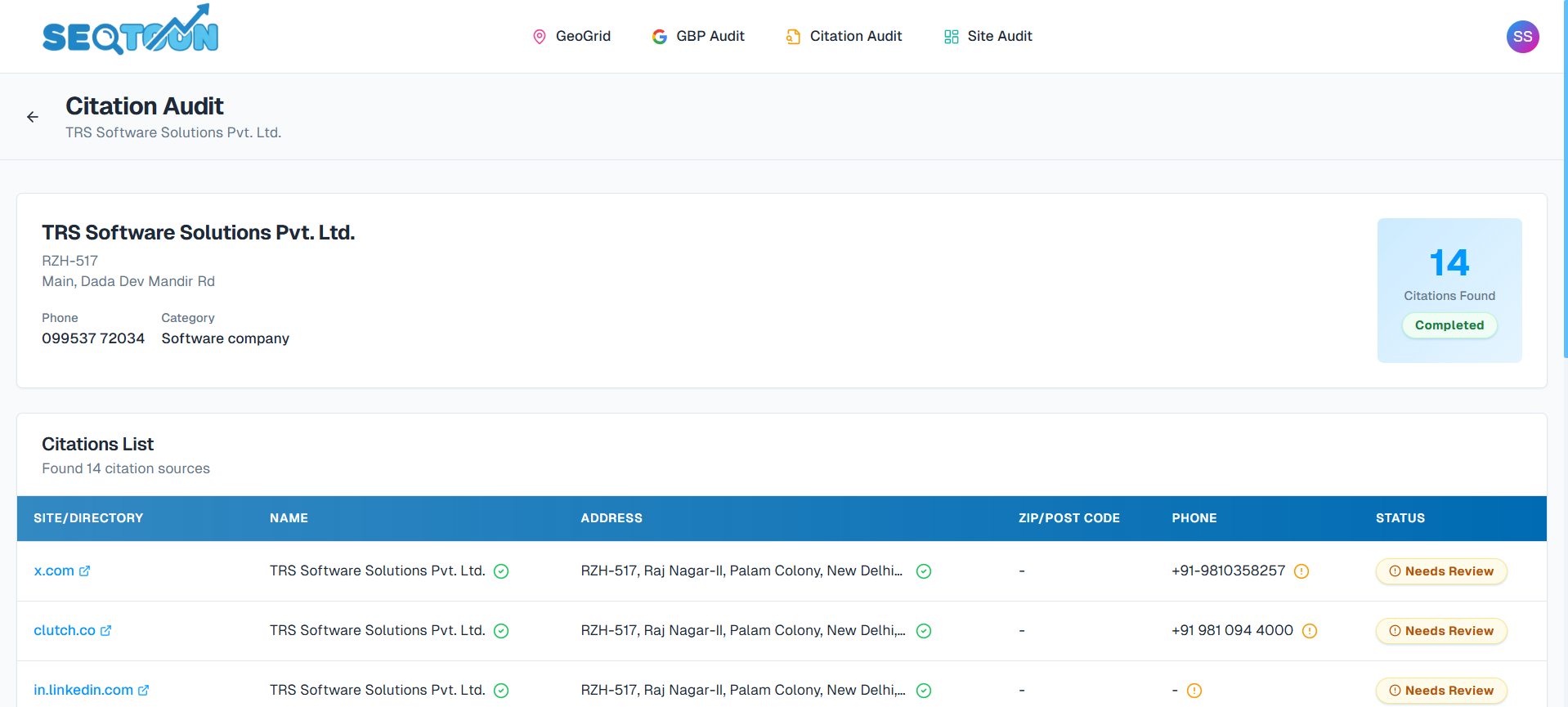
Task: Click the STATUS column header
Action: click(1400, 518)
